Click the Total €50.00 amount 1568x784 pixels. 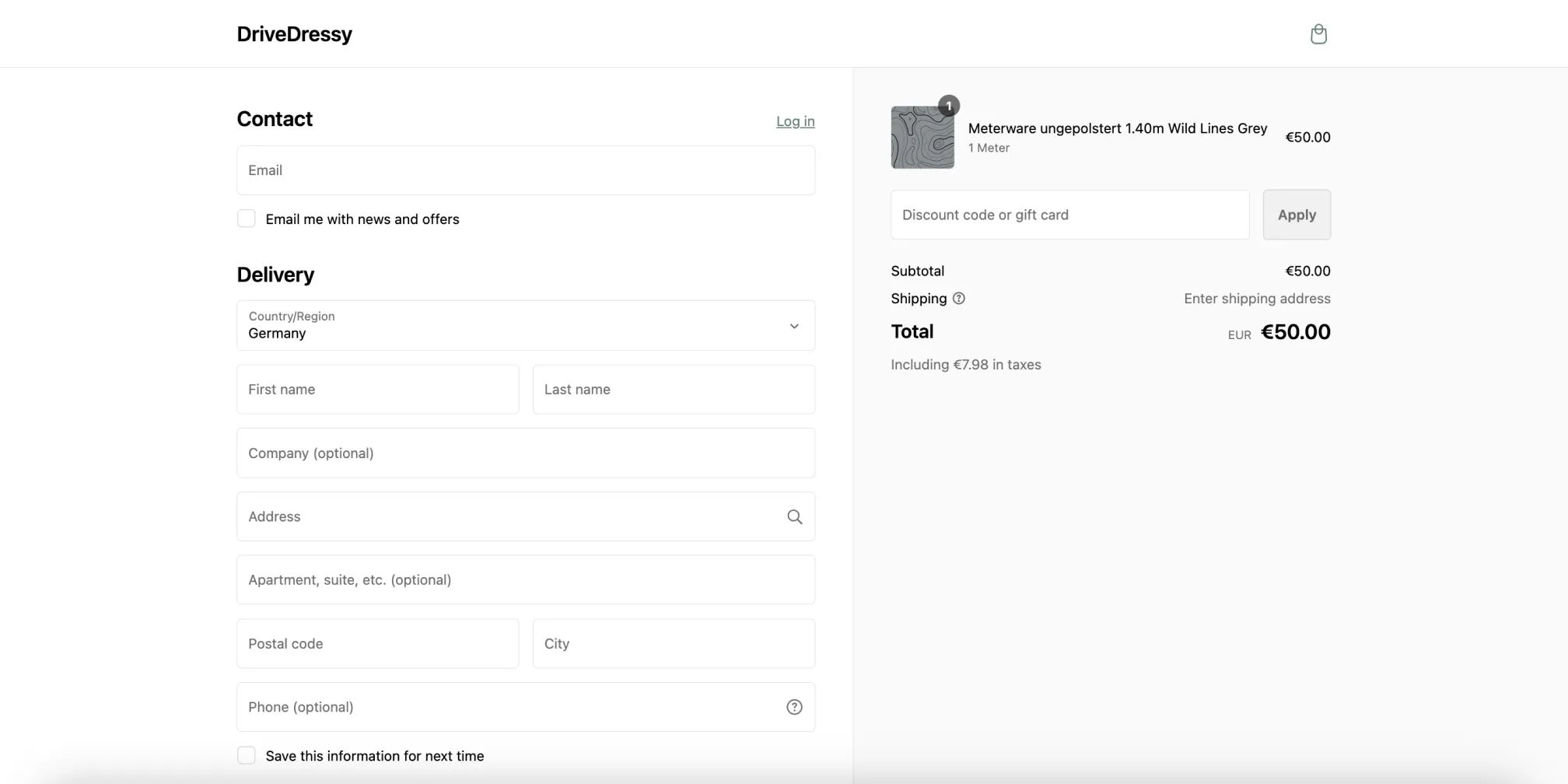[x=1296, y=332]
